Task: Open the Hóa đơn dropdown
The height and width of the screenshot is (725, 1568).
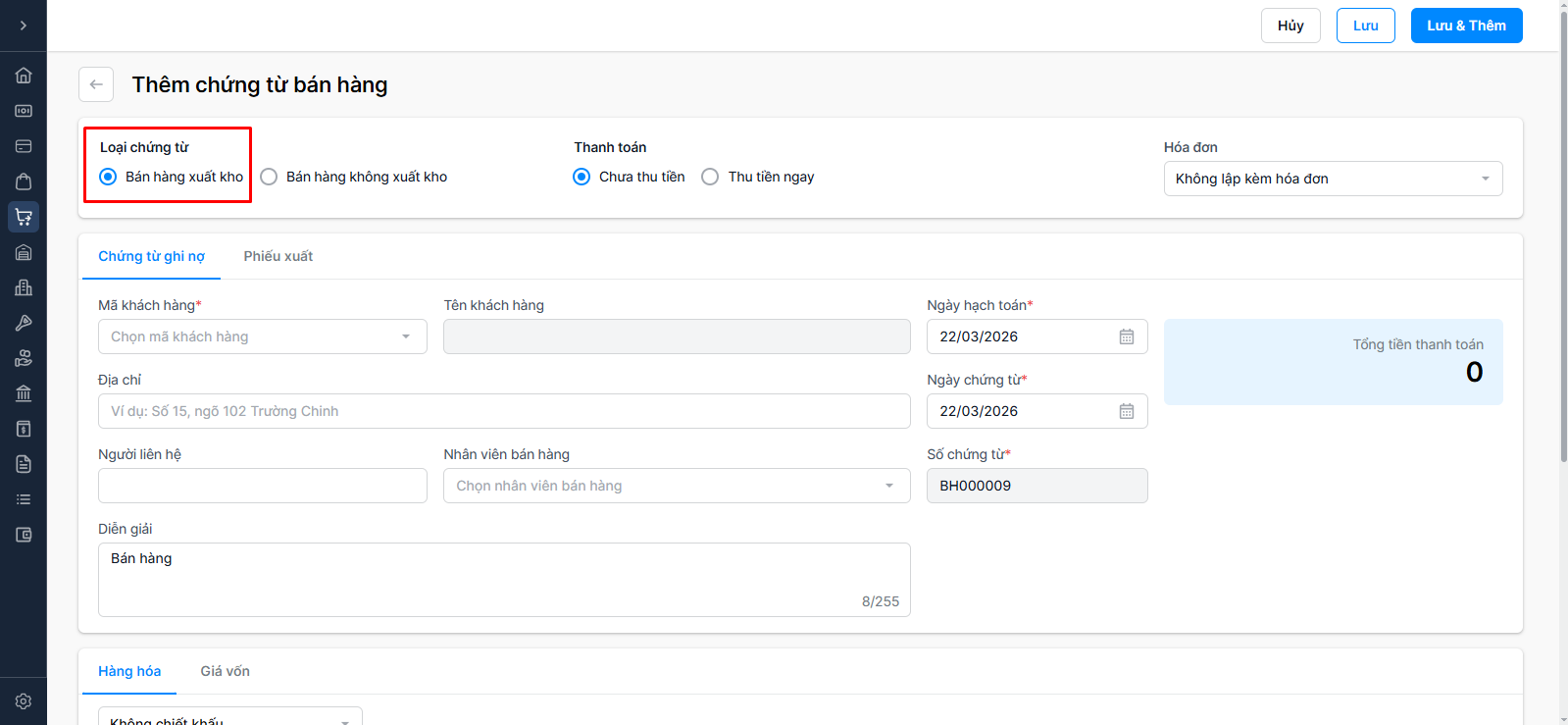Action: (1332, 179)
